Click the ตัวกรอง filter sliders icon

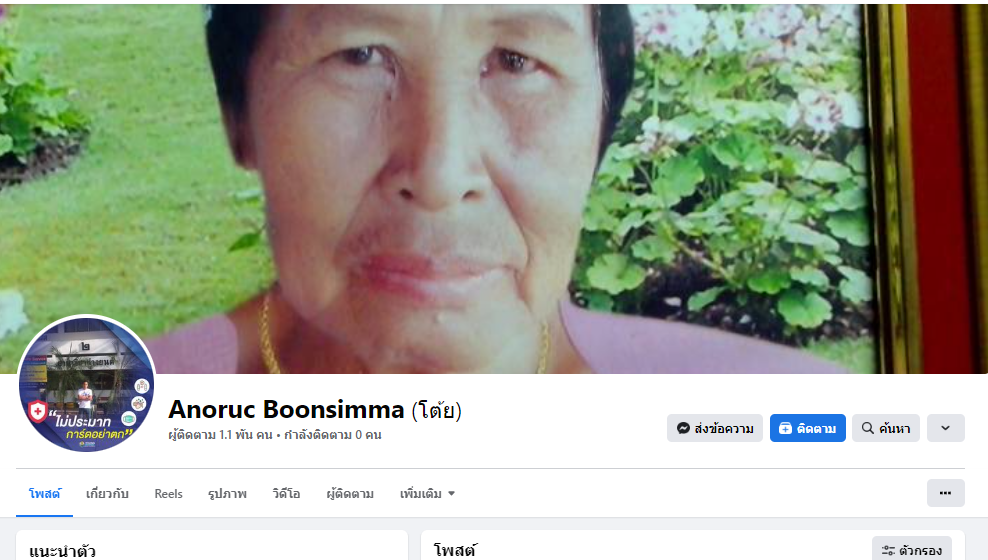click(888, 551)
